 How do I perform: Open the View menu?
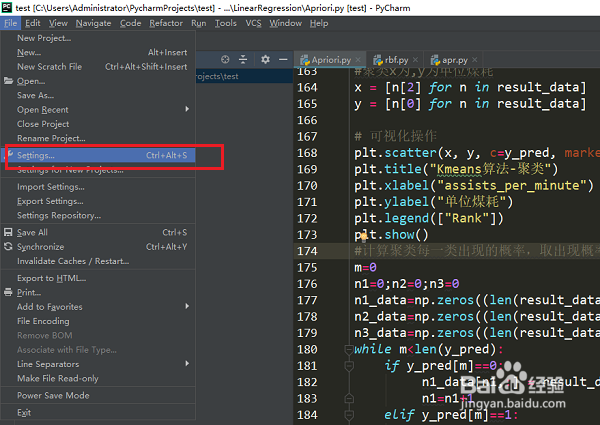tap(58, 23)
